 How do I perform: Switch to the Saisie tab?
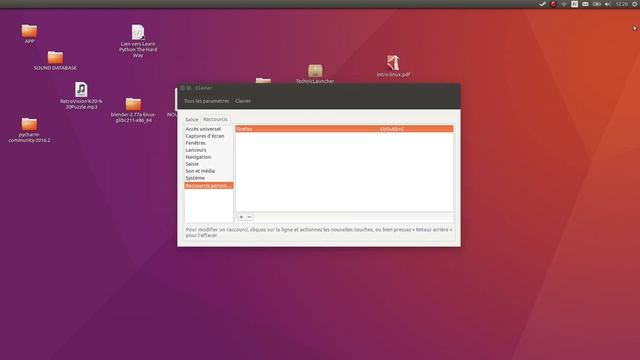tap(191, 120)
